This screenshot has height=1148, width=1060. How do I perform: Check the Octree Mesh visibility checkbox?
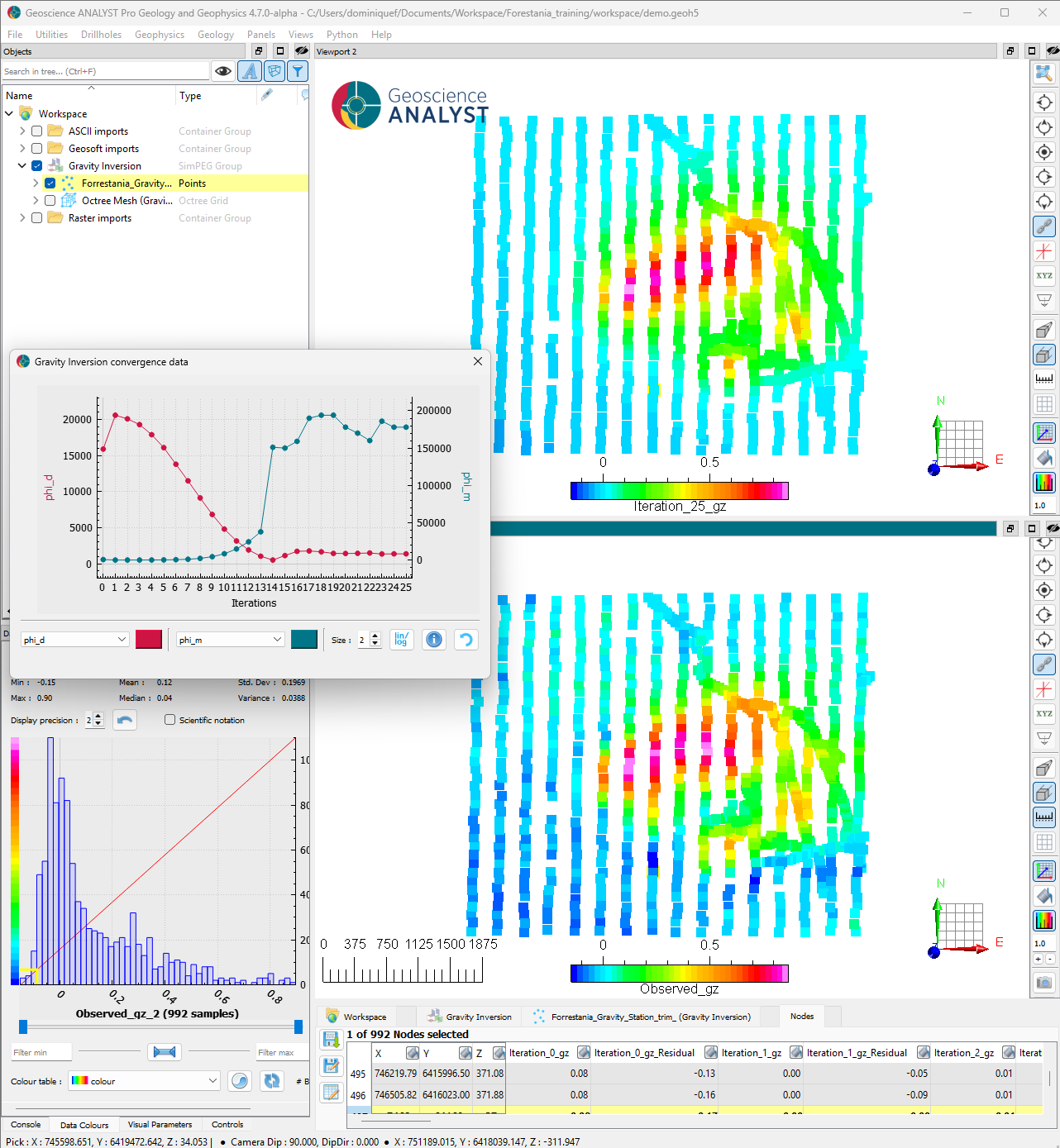(50, 201)
